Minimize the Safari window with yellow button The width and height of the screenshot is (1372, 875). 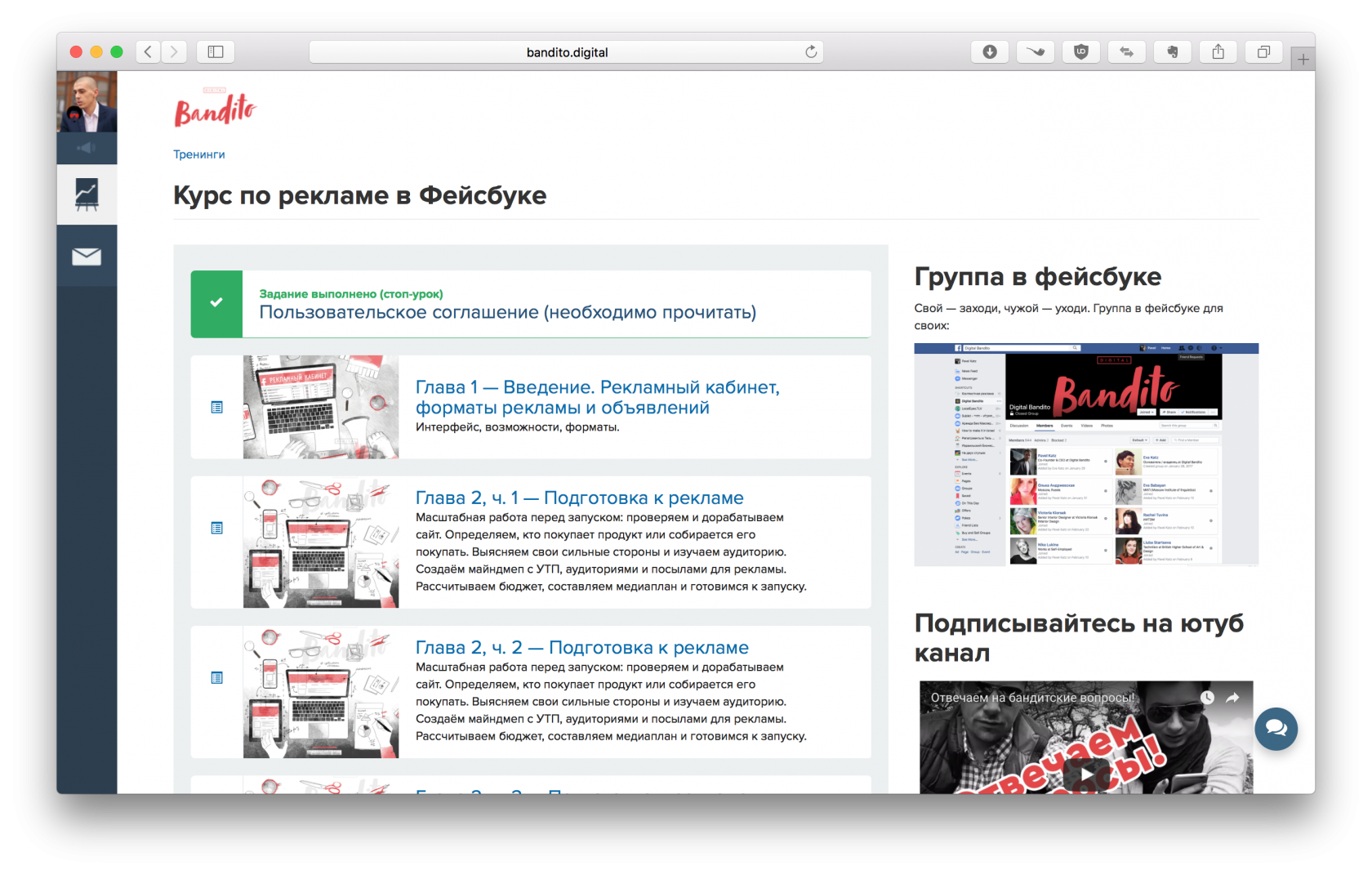pyautogui.click(x=96, y=51)
